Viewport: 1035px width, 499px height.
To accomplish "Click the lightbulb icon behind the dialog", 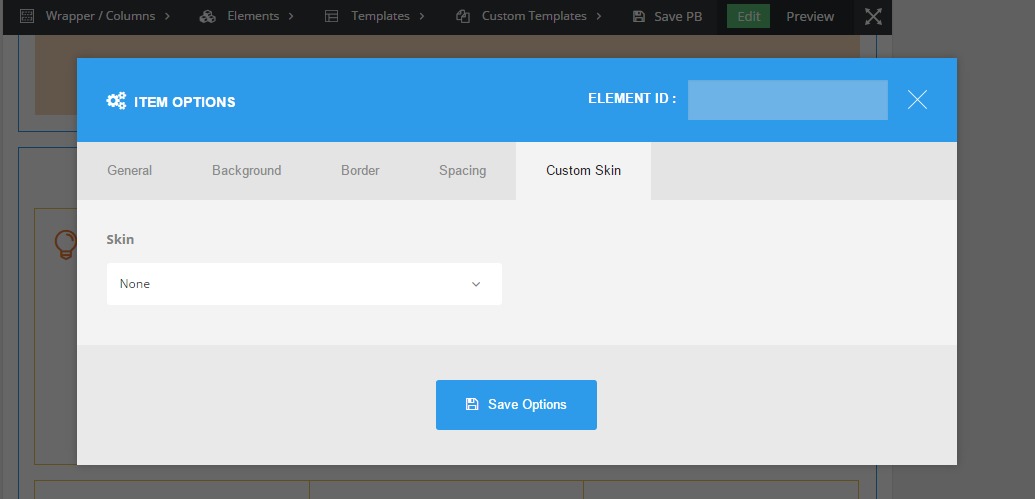I will 65,244.
